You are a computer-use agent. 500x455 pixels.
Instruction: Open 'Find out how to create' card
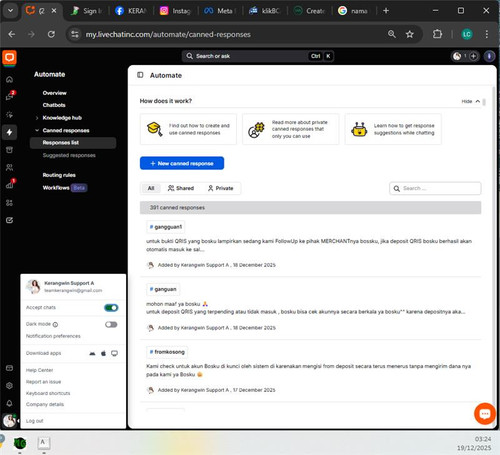pyautogui.click(x=188, y=129)
